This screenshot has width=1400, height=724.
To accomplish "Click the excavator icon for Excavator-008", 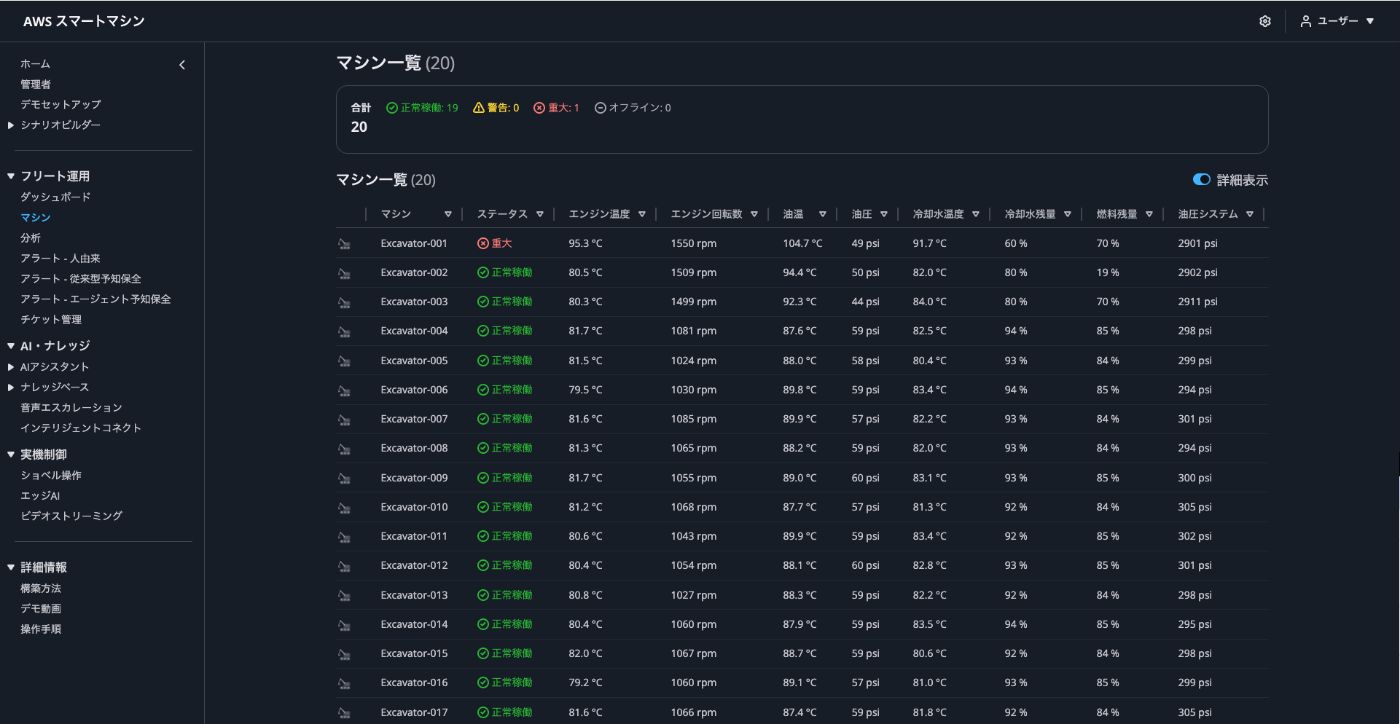I will pyautogui.click(x=344, y=449).
